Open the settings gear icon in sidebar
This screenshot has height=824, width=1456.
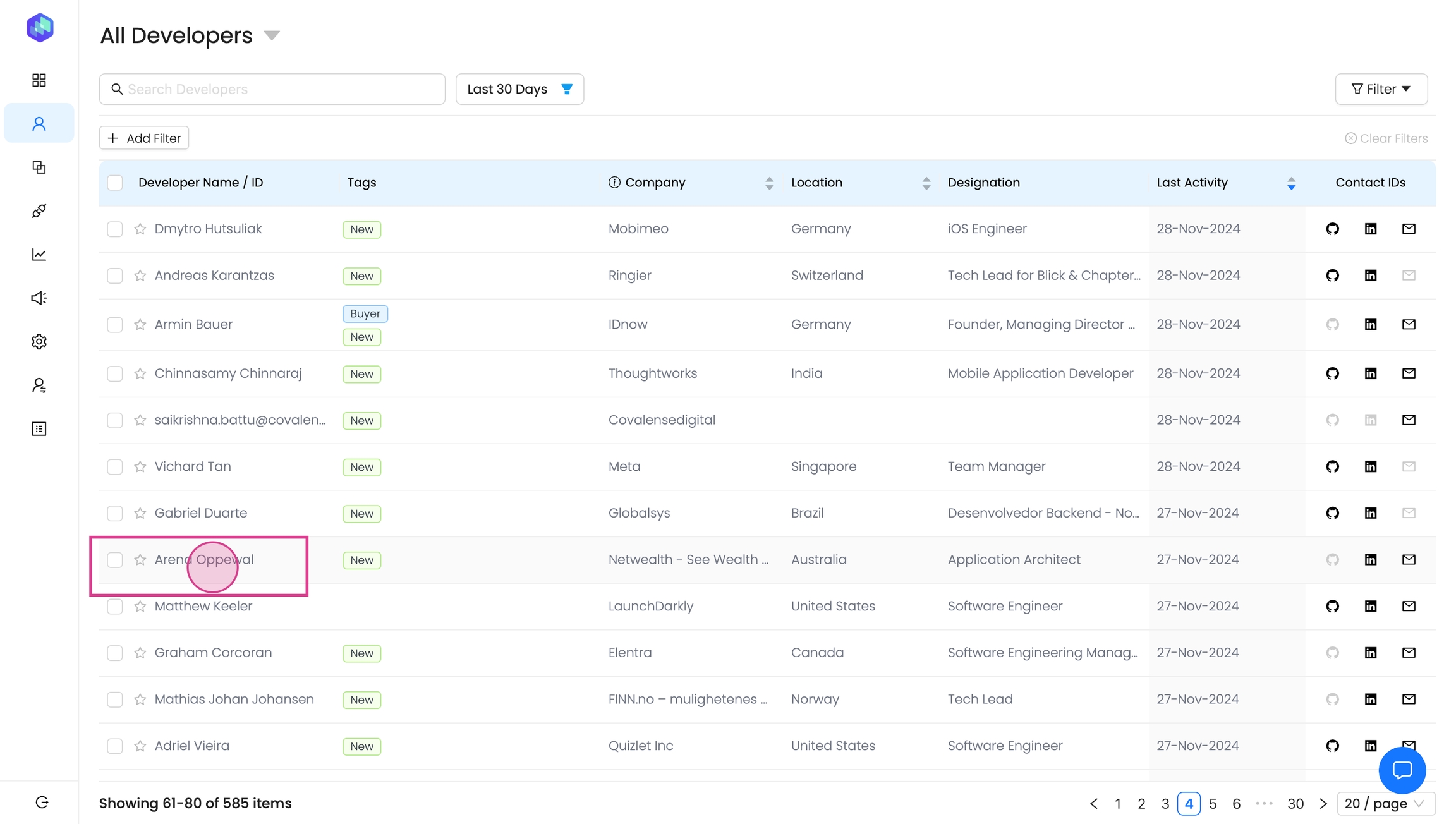[x=39, y=342]
